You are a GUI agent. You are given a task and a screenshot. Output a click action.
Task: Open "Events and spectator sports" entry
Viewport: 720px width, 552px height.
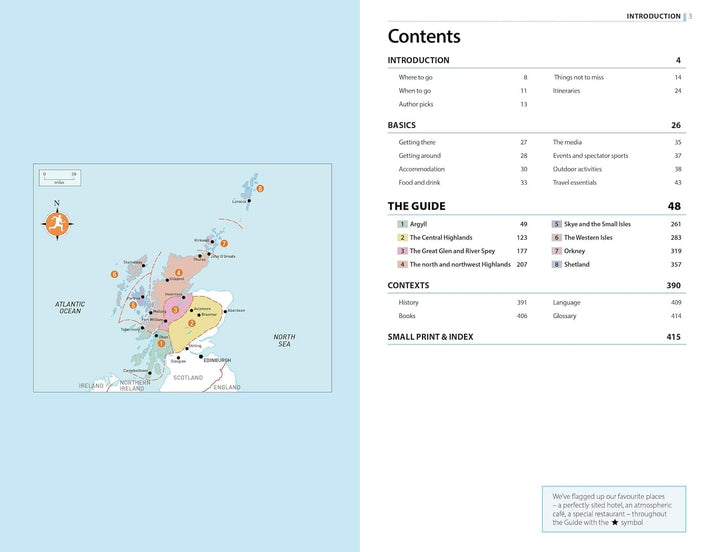pyautogui.click(x=590, y=156)
